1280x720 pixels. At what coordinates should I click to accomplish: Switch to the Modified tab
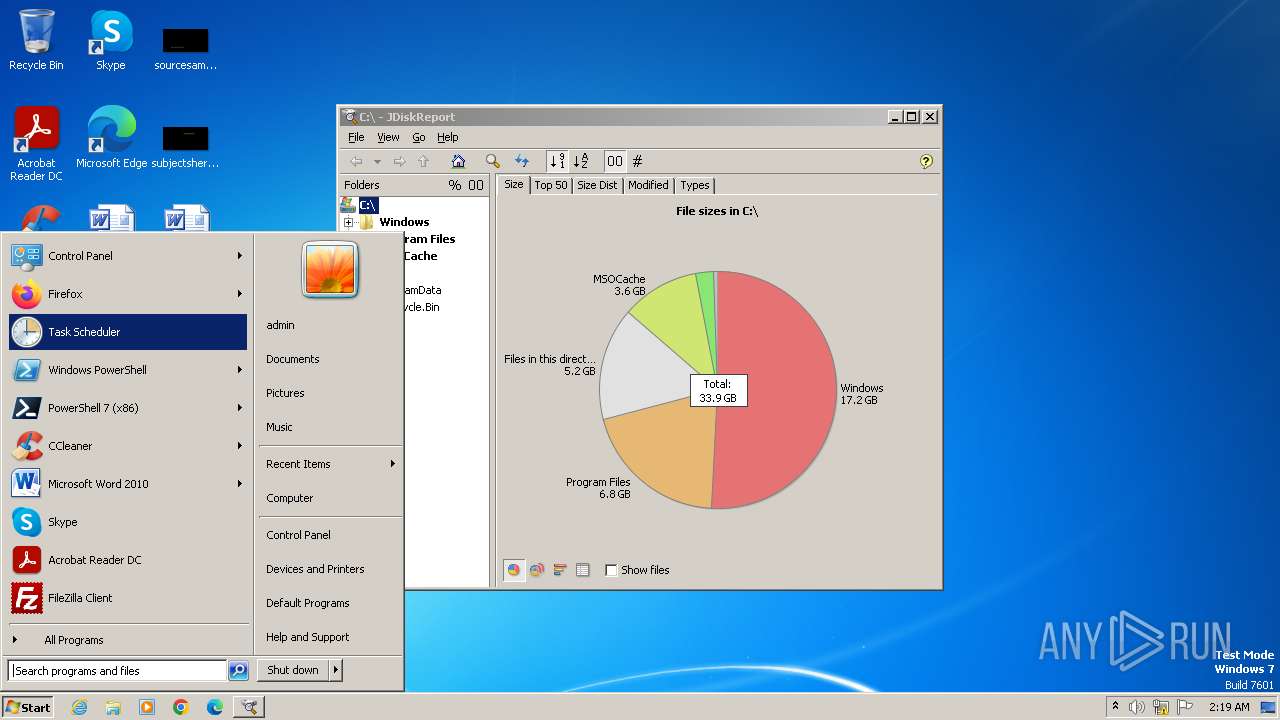pos(648,185)
